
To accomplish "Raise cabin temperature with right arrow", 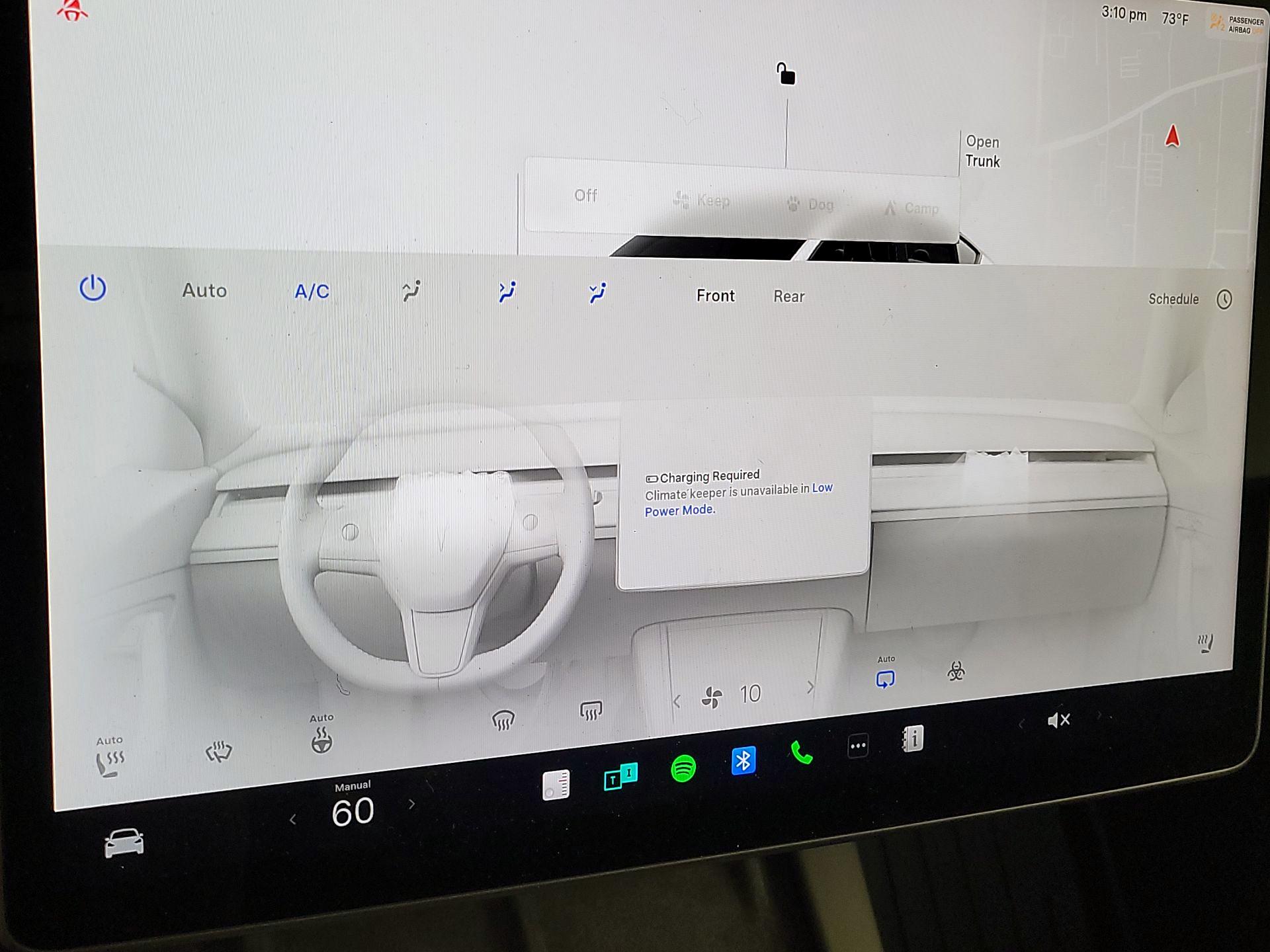I will (412, 805).
